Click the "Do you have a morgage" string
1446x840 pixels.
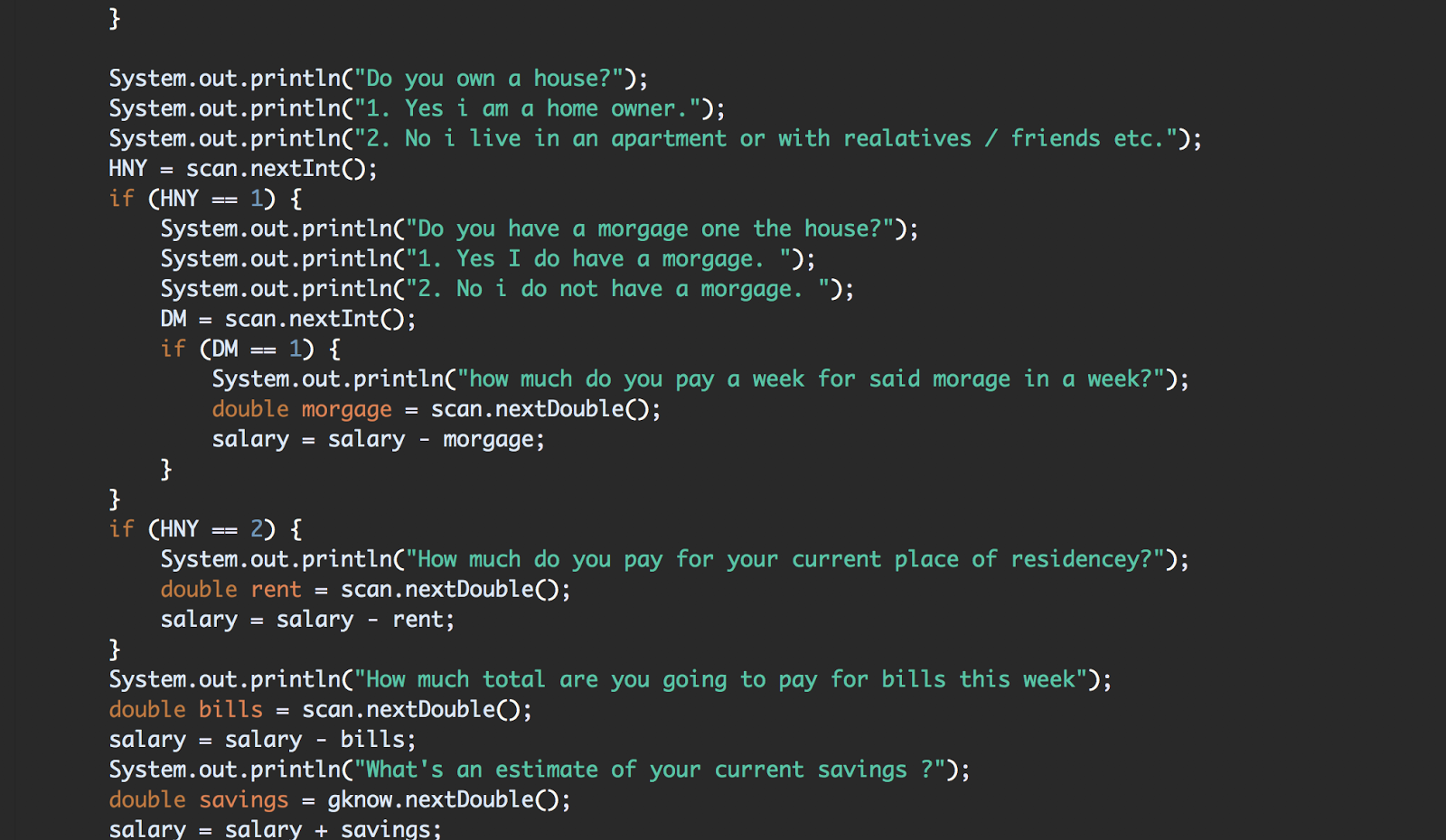point(650,229)
